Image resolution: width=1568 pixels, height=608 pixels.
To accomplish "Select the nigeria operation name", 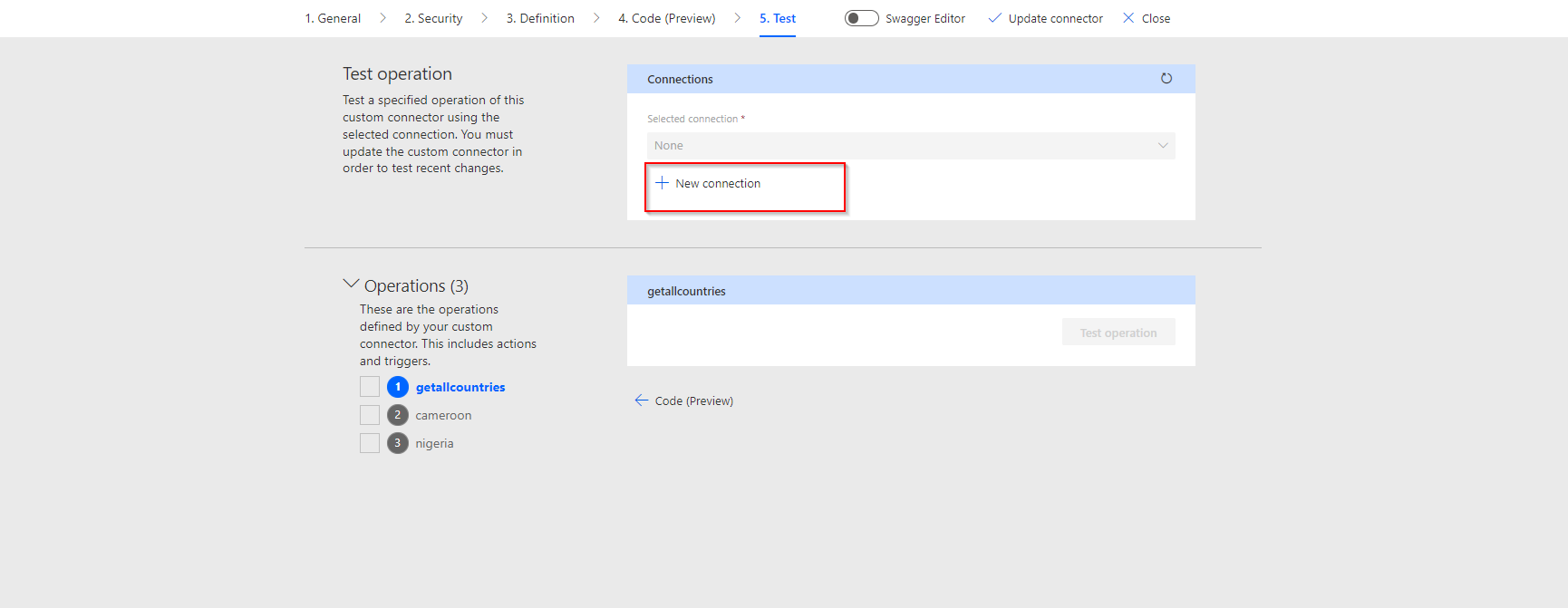I will (434, 443).
